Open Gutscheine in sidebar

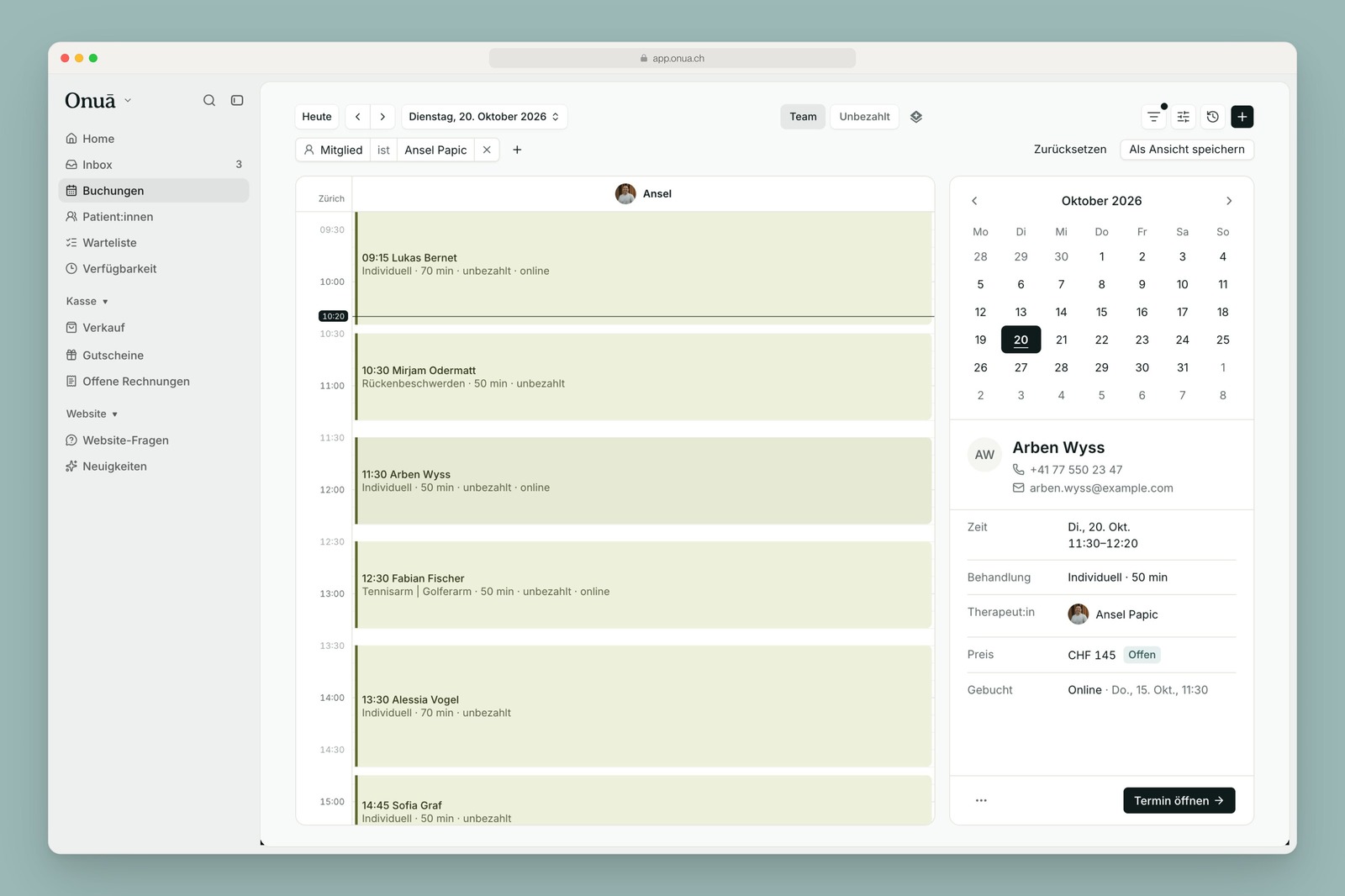tap(154, 356)
